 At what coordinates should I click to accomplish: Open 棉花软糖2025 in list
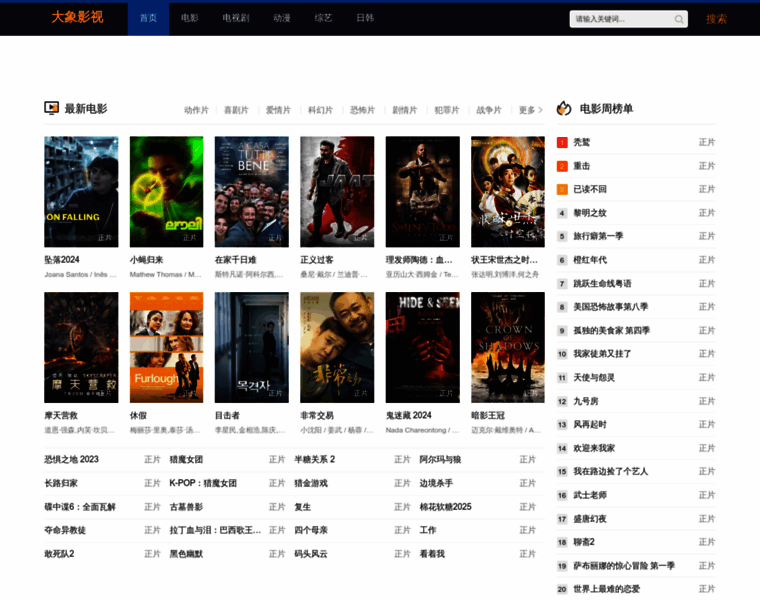click(x=445, y=507)
